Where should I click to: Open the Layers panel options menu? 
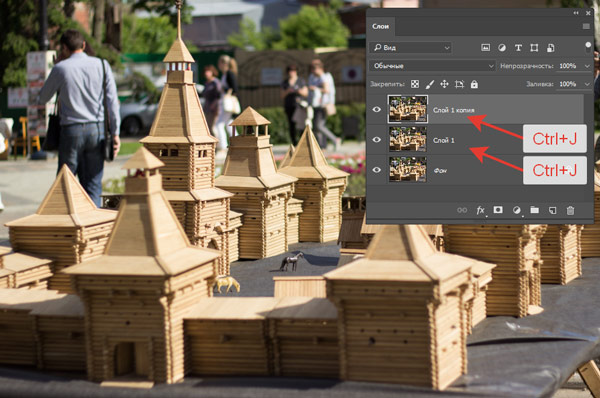click(586, 26)
